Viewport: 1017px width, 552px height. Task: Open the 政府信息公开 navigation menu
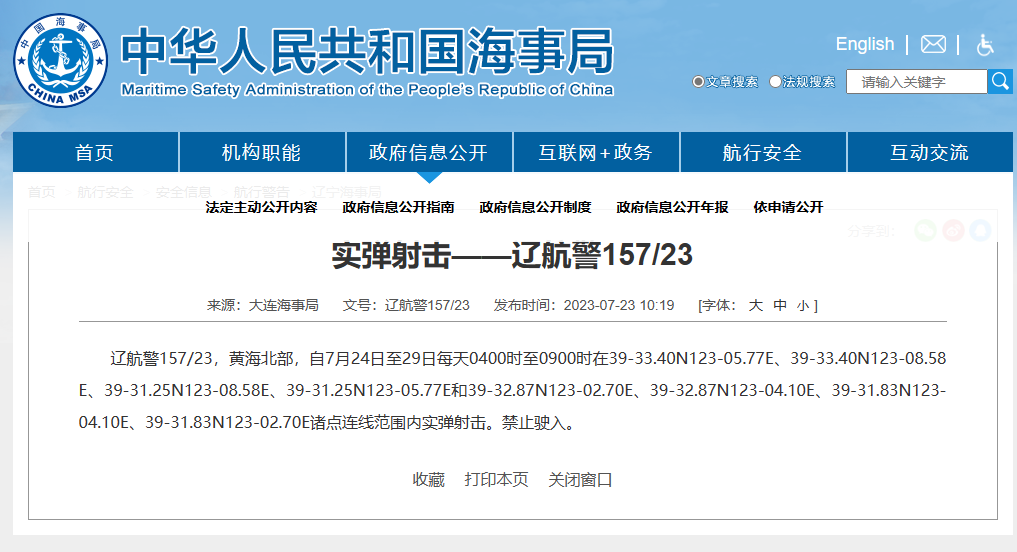click(428, 153)
